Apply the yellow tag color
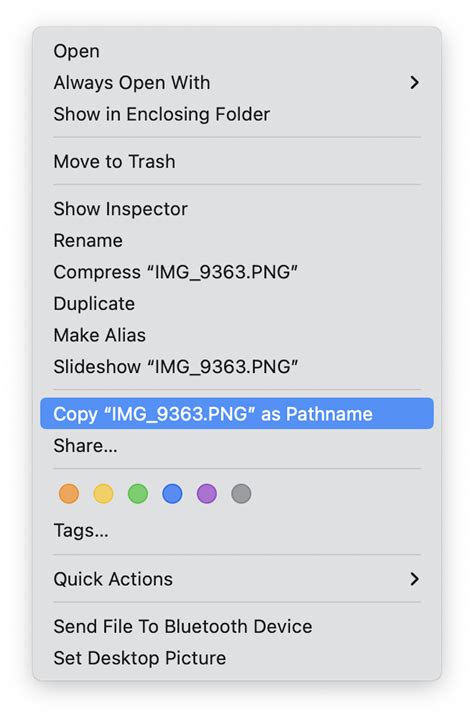 point(103,494)
